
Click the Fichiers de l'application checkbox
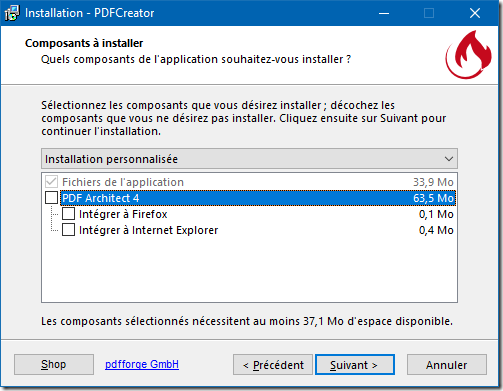[51, 182]
